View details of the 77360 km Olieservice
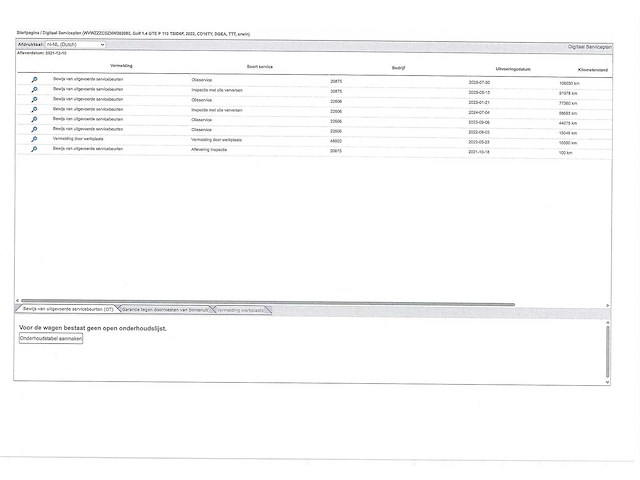 point(34,100)
